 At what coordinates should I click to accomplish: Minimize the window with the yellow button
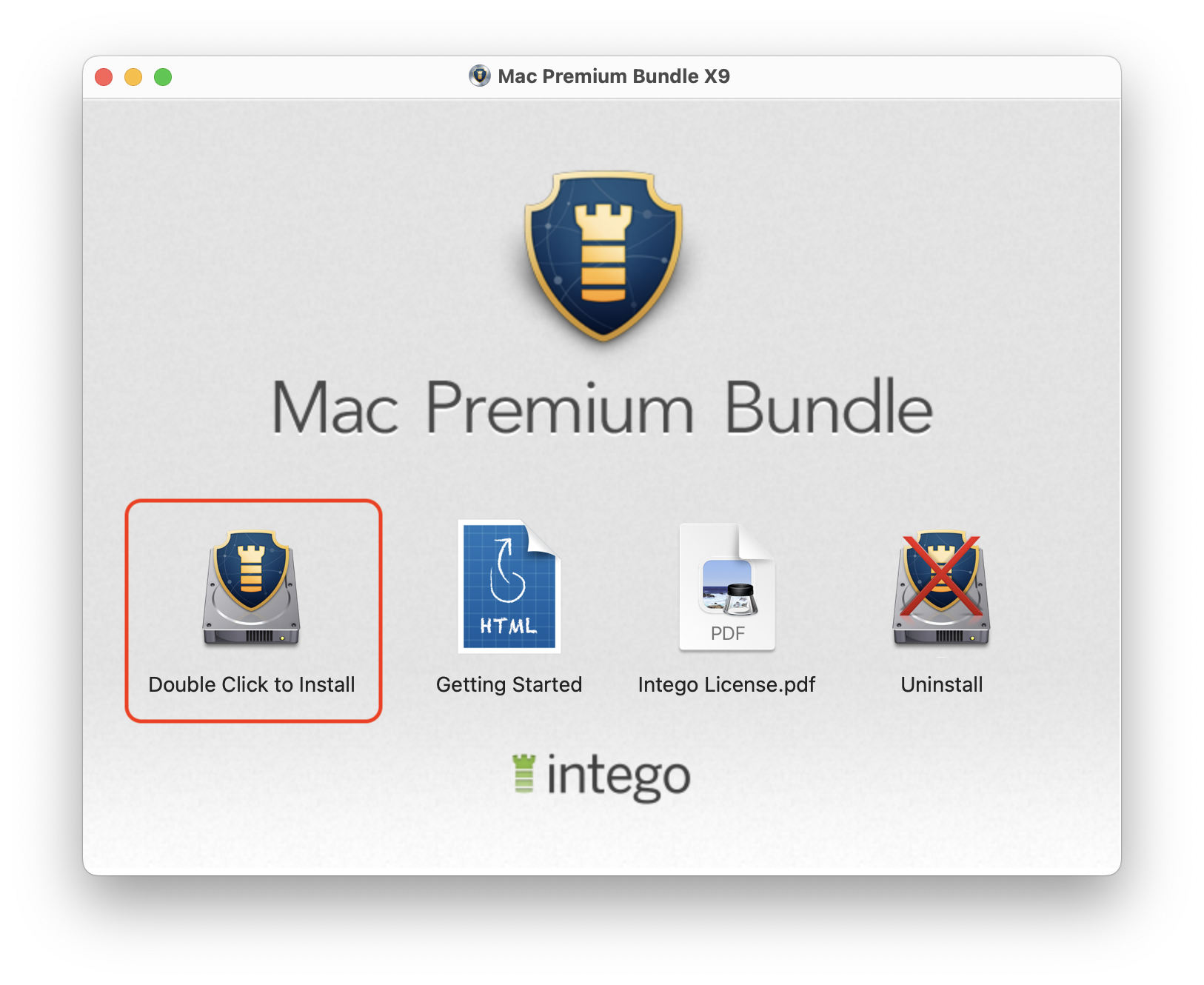tap(133, 77)
